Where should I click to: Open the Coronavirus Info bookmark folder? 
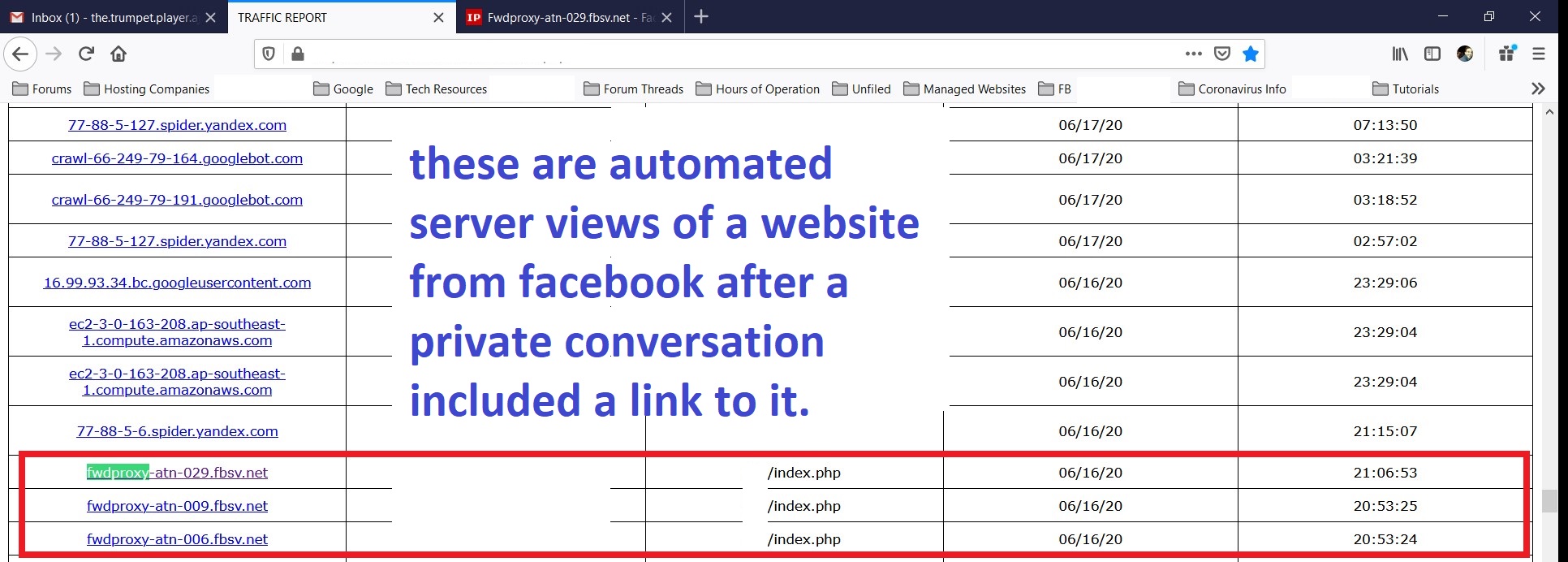coord(1233,89)
